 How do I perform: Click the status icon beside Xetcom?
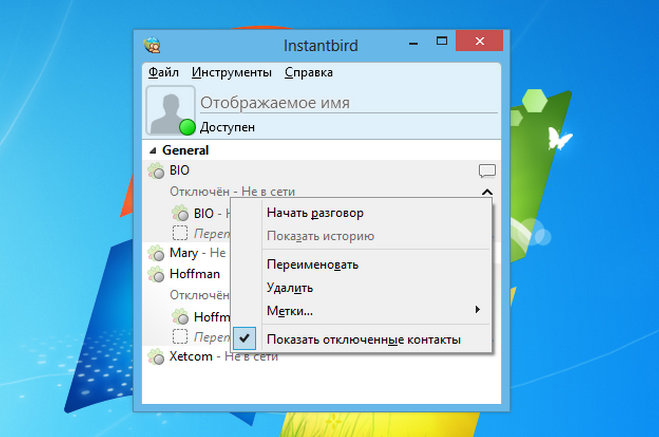click(156, 356)
